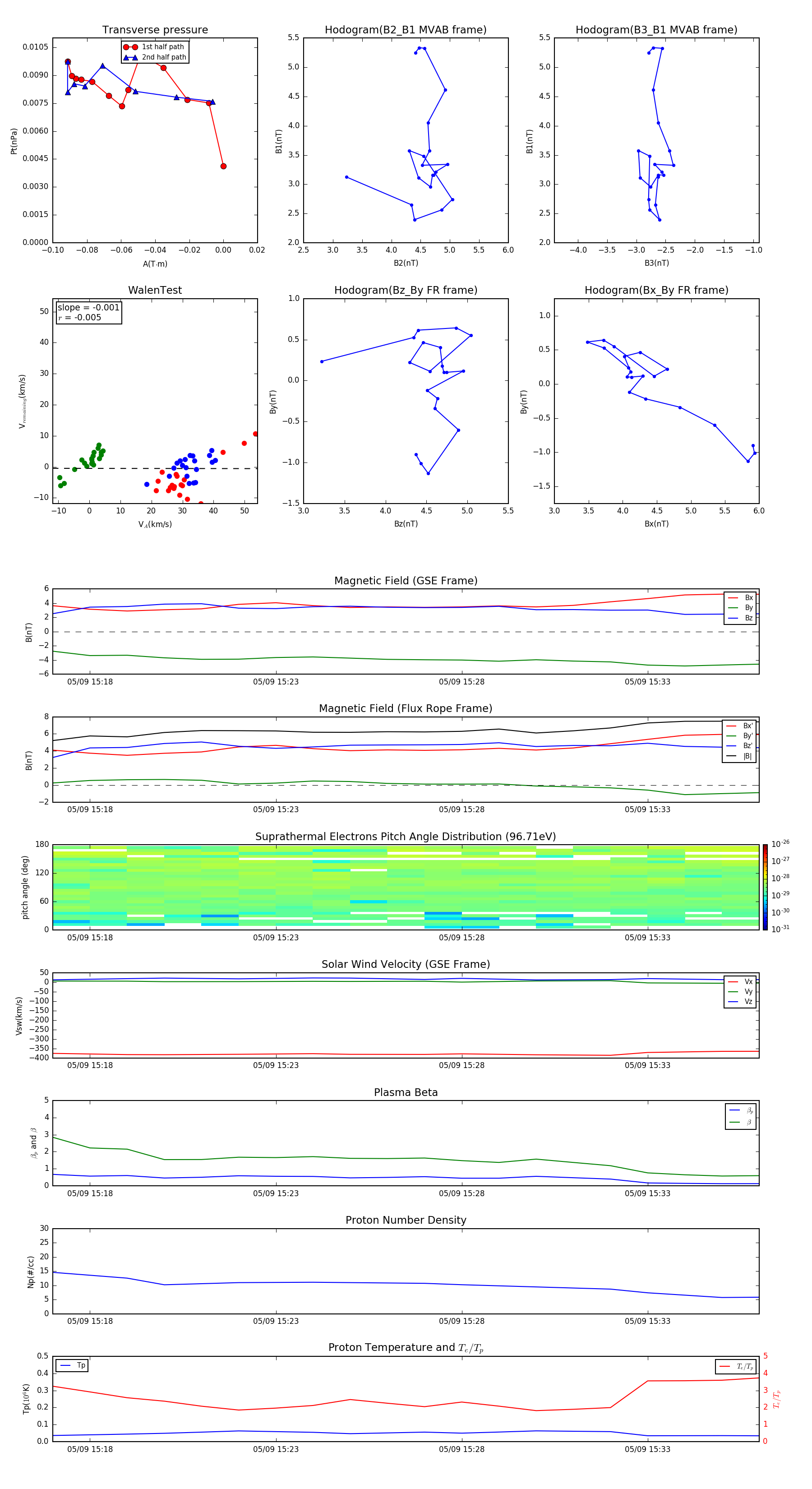Click the 'Vy' velocity legend entry
812x1489 pixels.
pos(741,992)
